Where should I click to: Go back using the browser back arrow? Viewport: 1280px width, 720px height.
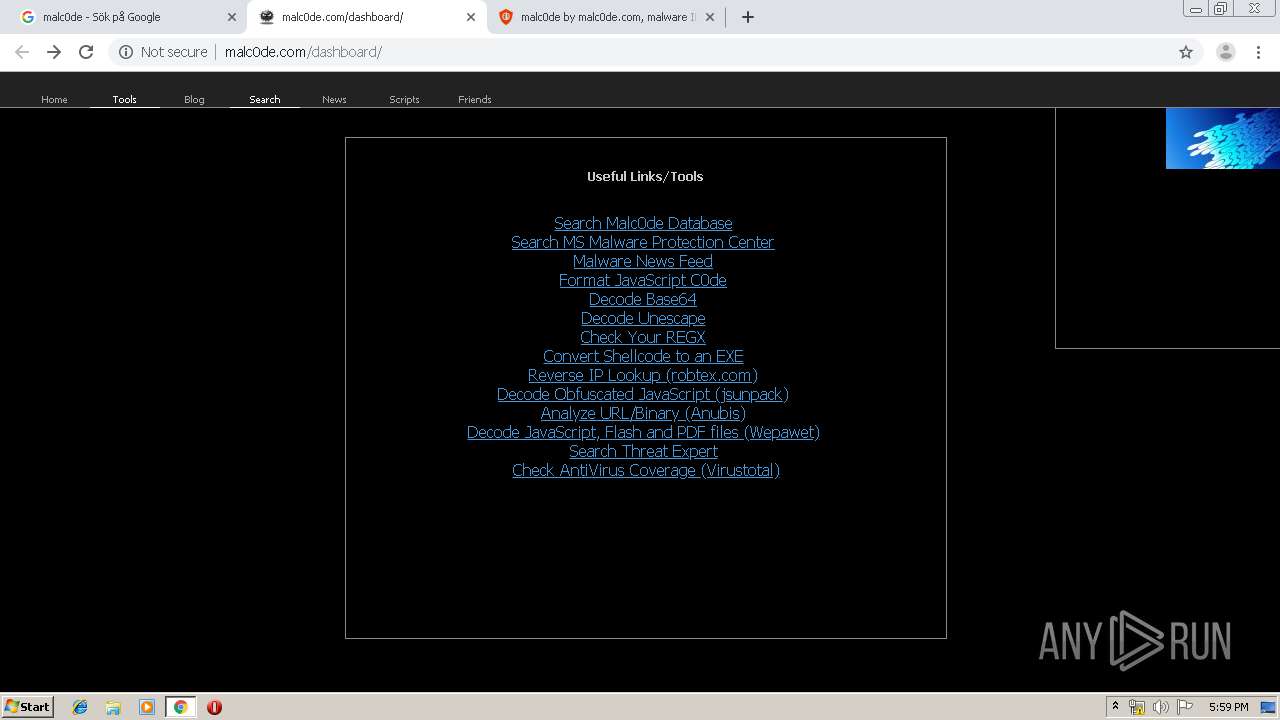22,52
